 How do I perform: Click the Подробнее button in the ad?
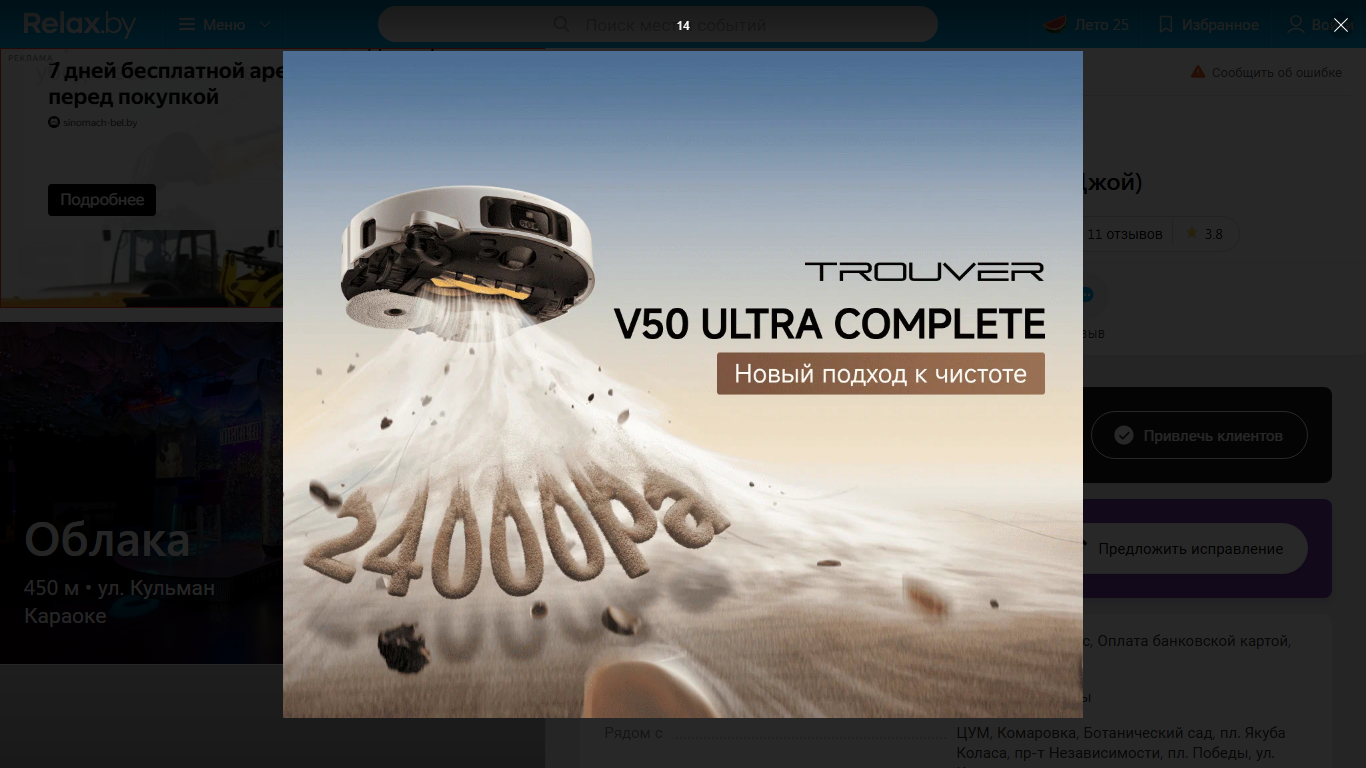(102, 200)
